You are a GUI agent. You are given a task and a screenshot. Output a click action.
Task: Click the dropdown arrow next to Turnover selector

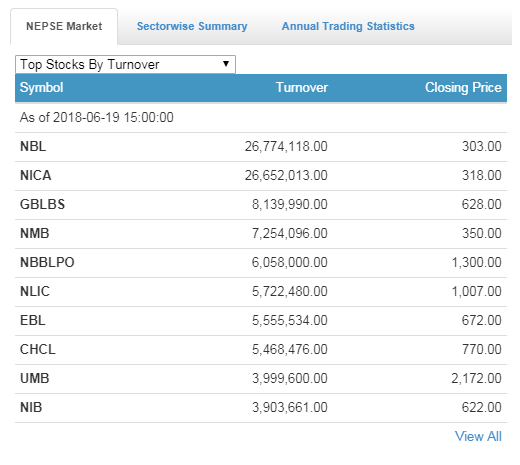[x=226, y=64]
